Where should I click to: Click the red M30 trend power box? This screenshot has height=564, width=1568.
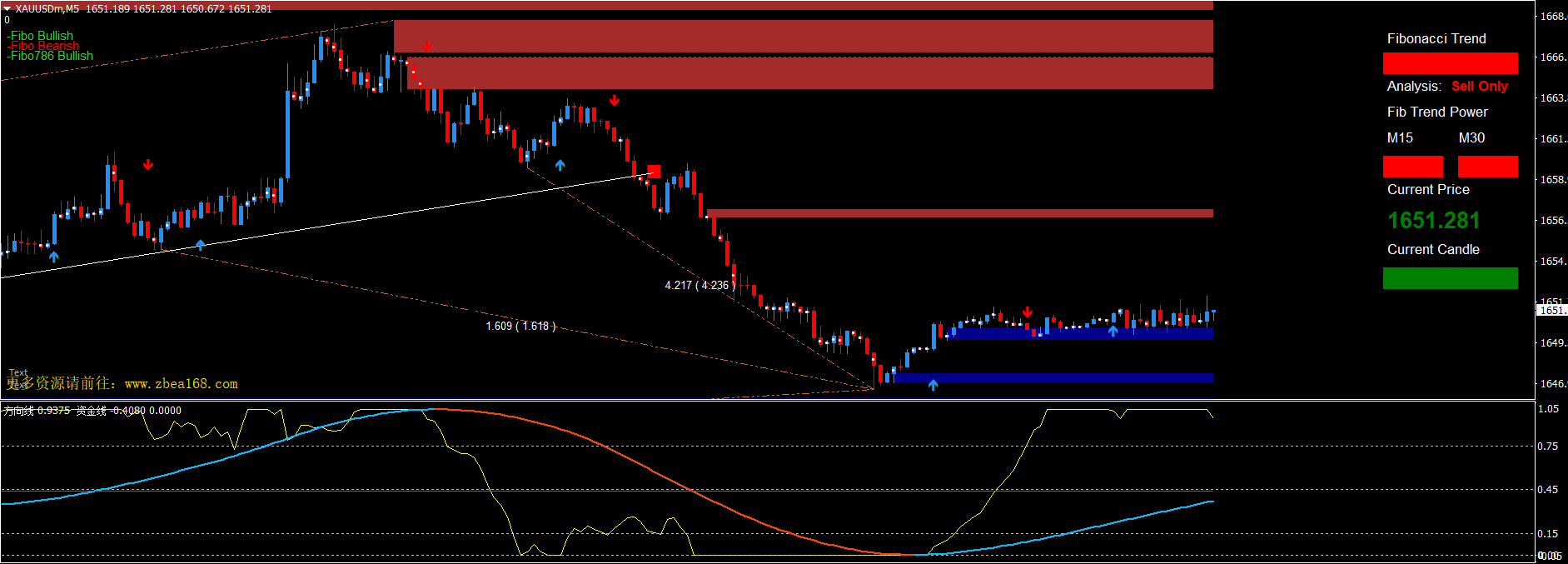pyautogui.click(x=1487, y=167)
